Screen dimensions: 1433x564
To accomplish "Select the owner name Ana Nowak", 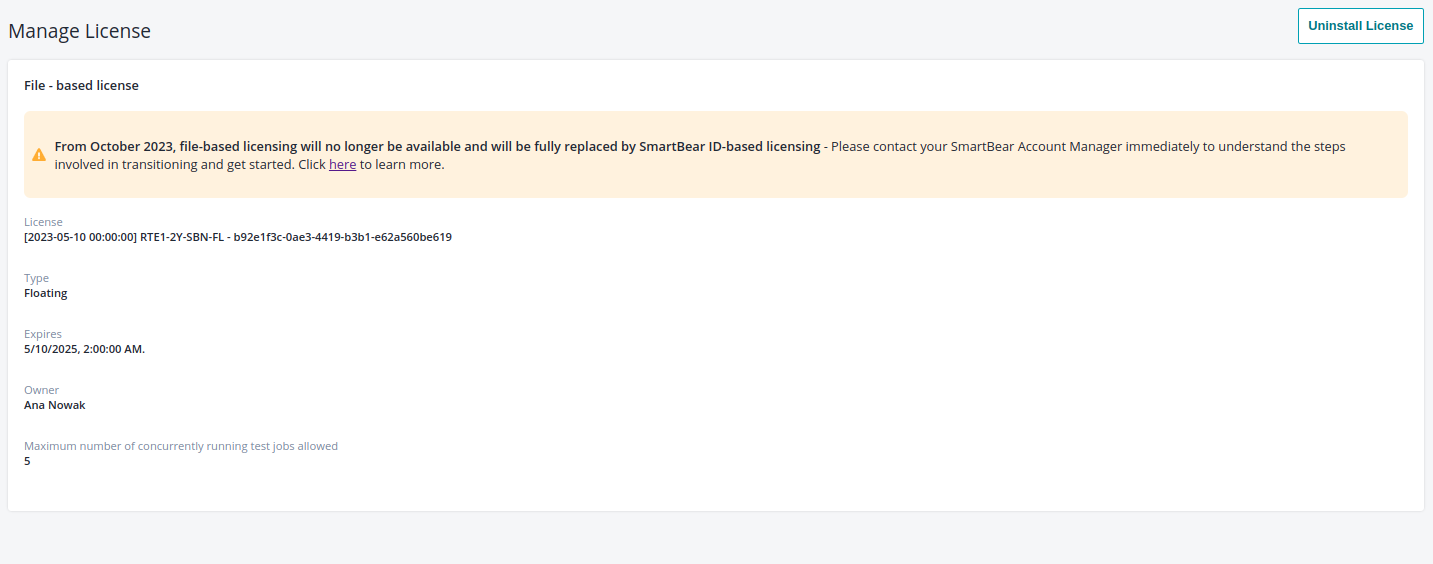I will [x=55, y=406].
